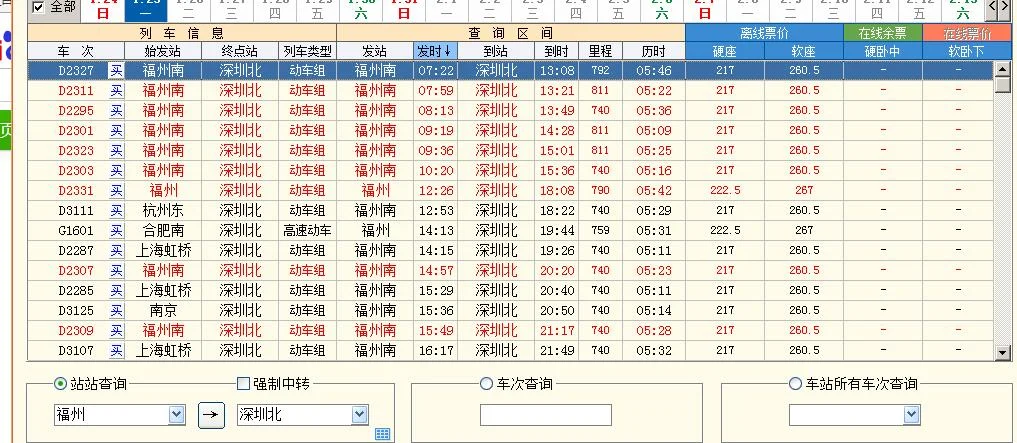This screenshot has height=443, width=1017.
Task: Click the 历时 column header
Action: [654, 51]
